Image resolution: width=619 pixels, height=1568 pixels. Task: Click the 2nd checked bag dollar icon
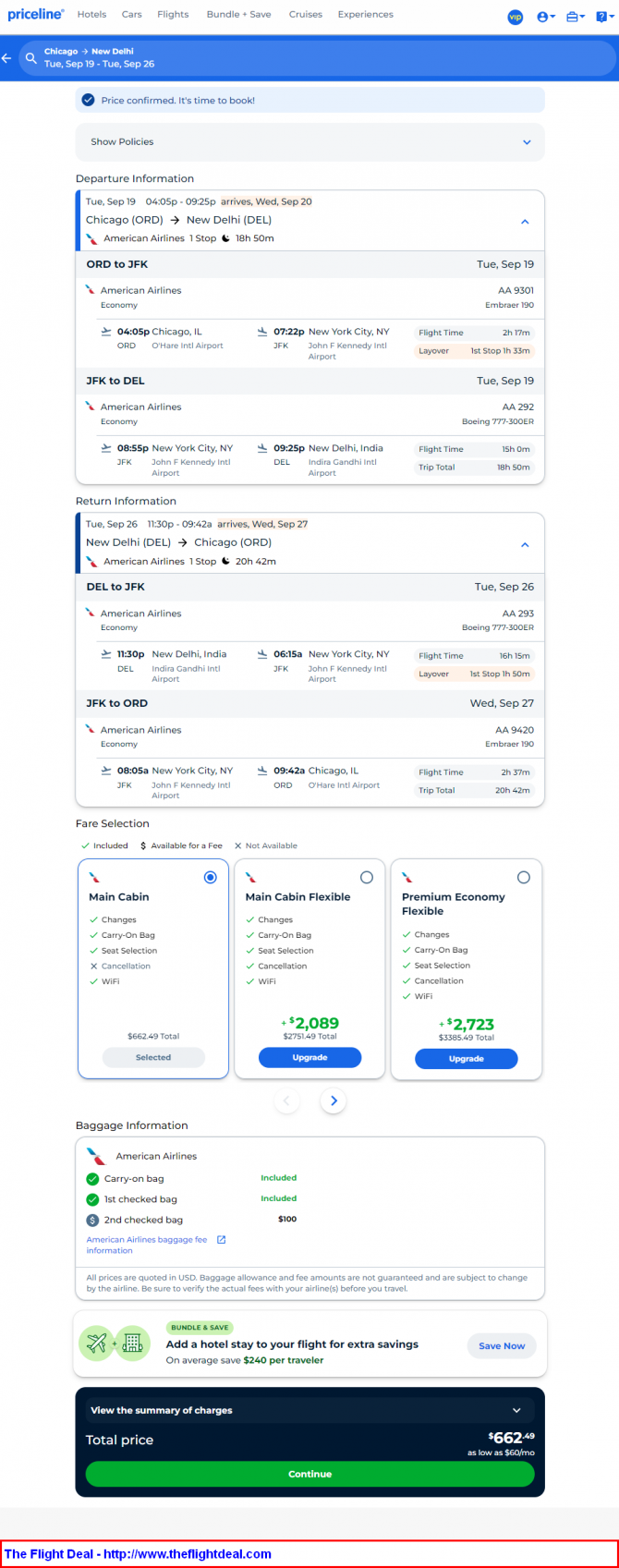pos(92,1220)
